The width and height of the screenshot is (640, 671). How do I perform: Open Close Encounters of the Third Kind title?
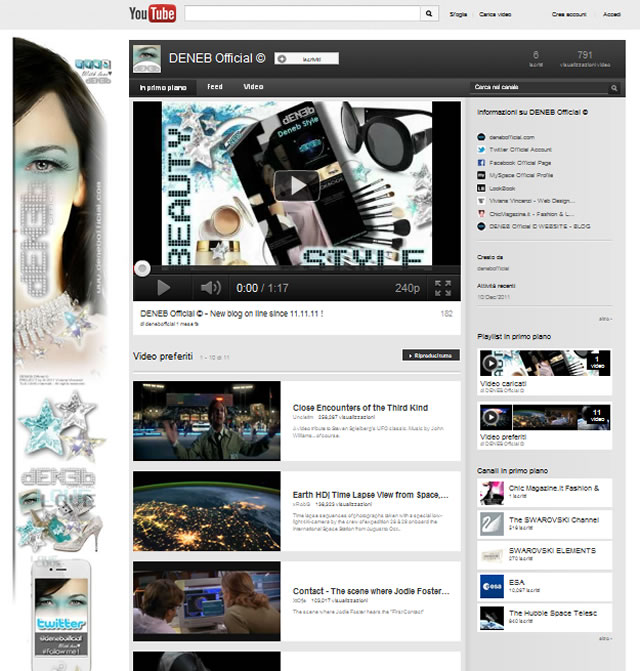click(x=360, y=408)
